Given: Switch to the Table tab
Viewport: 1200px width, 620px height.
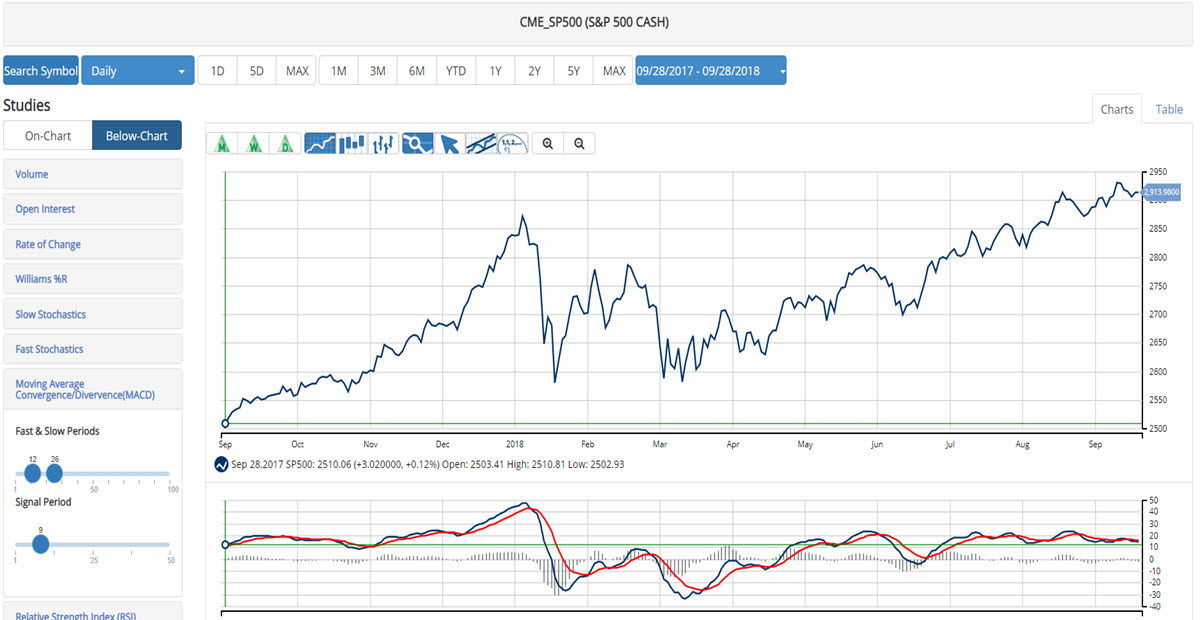Looking at the screenshot, I should [x=1168, y=109].
